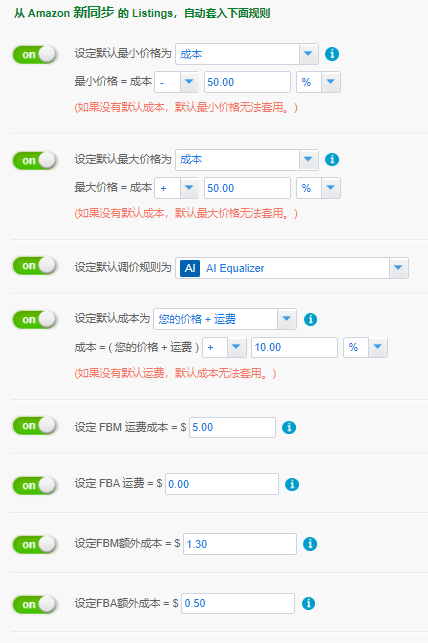Turn off default repricing rule toggle
Screen dimensions: 428x643
[x=34, y=266]
